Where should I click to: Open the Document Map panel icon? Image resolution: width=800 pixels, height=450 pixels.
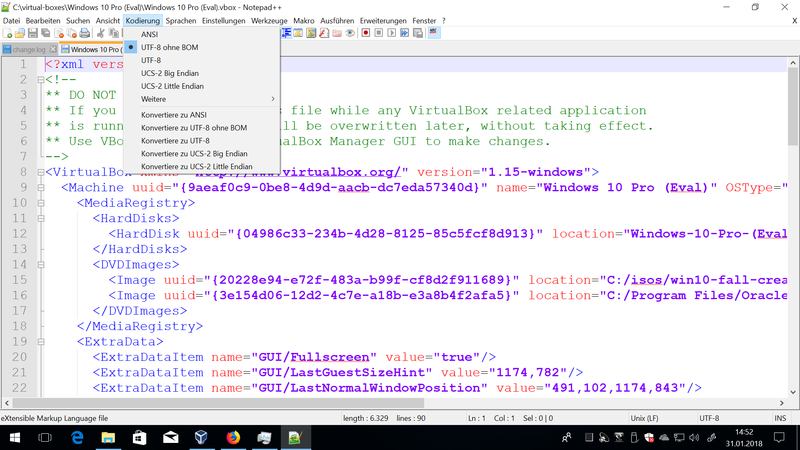coord(311,33)
